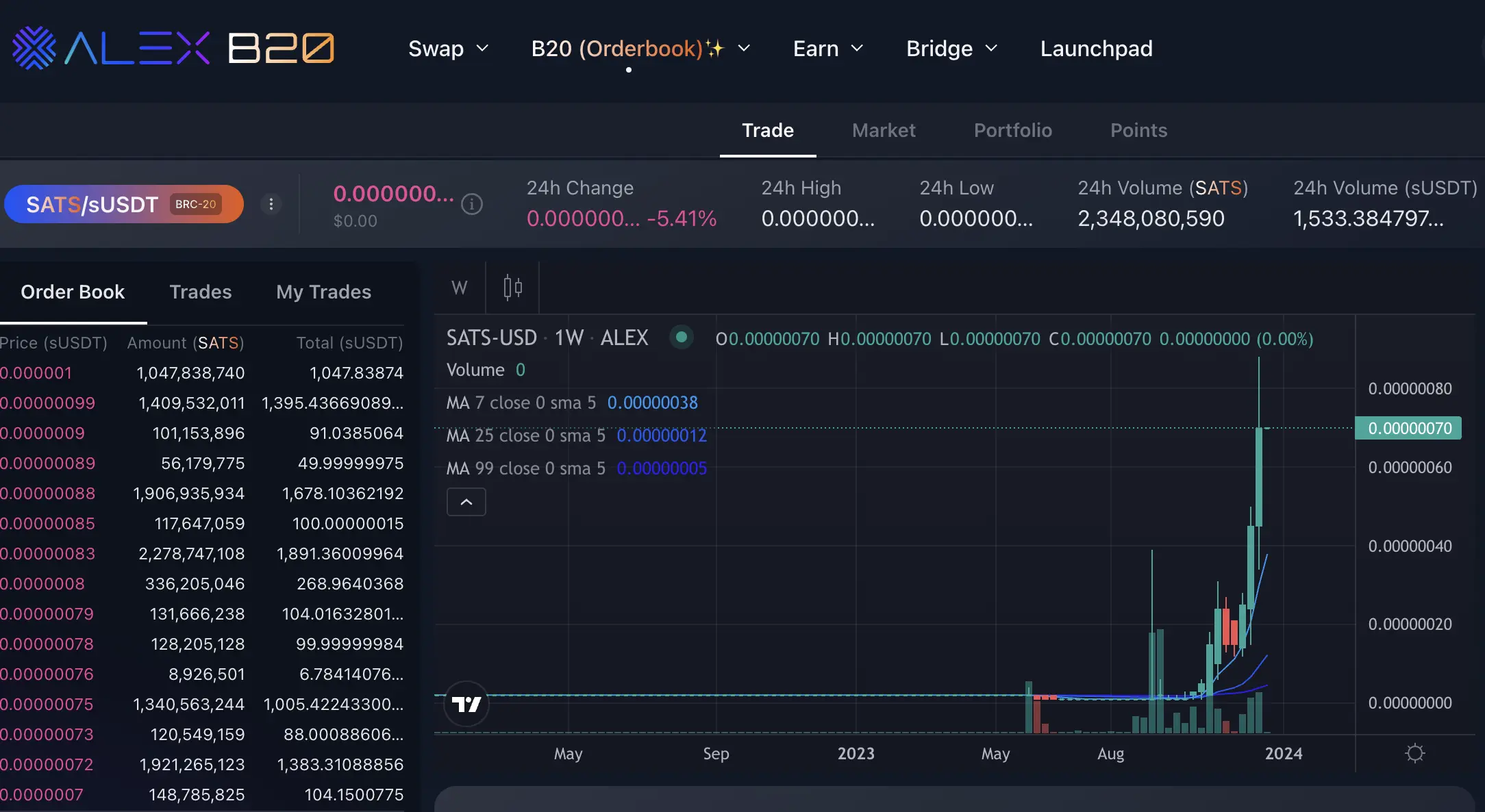Collapse the chart indicator legend
1485x812 pixels.
coord(466,502)
